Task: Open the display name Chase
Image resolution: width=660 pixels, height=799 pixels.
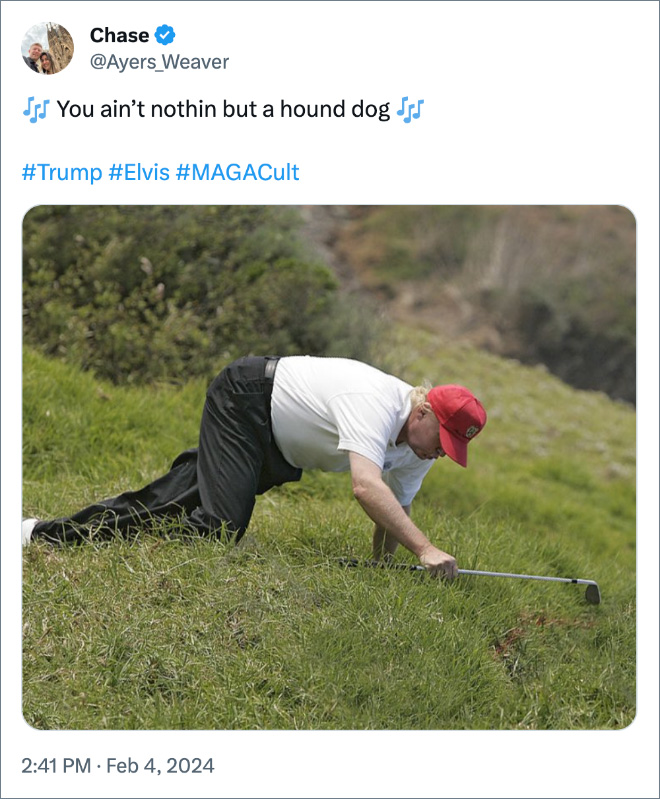Action: 119,36
